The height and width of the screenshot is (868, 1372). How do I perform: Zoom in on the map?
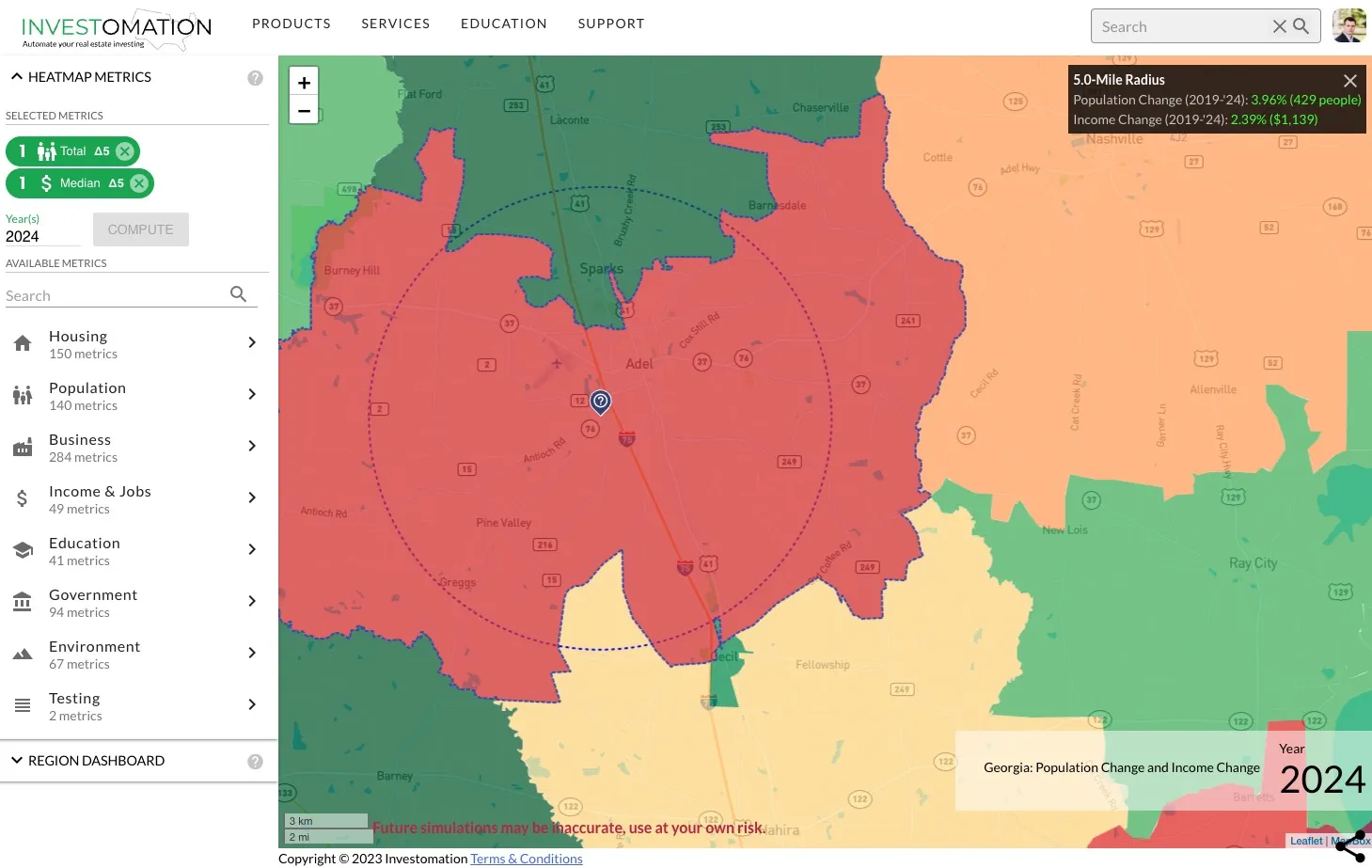click(304, 83)
